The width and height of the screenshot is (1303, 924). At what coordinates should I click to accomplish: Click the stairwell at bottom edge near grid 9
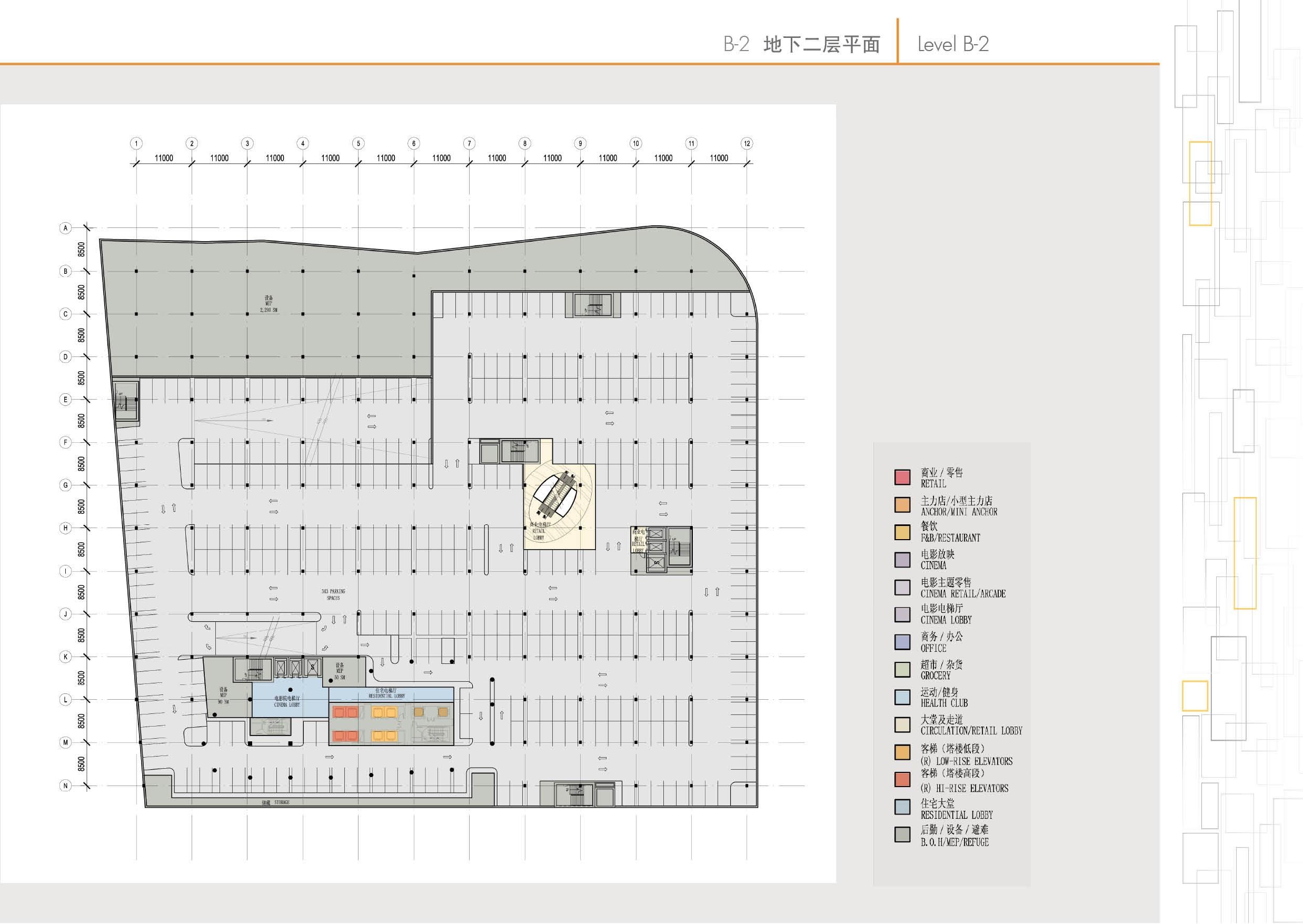click(x=575, y=795)
